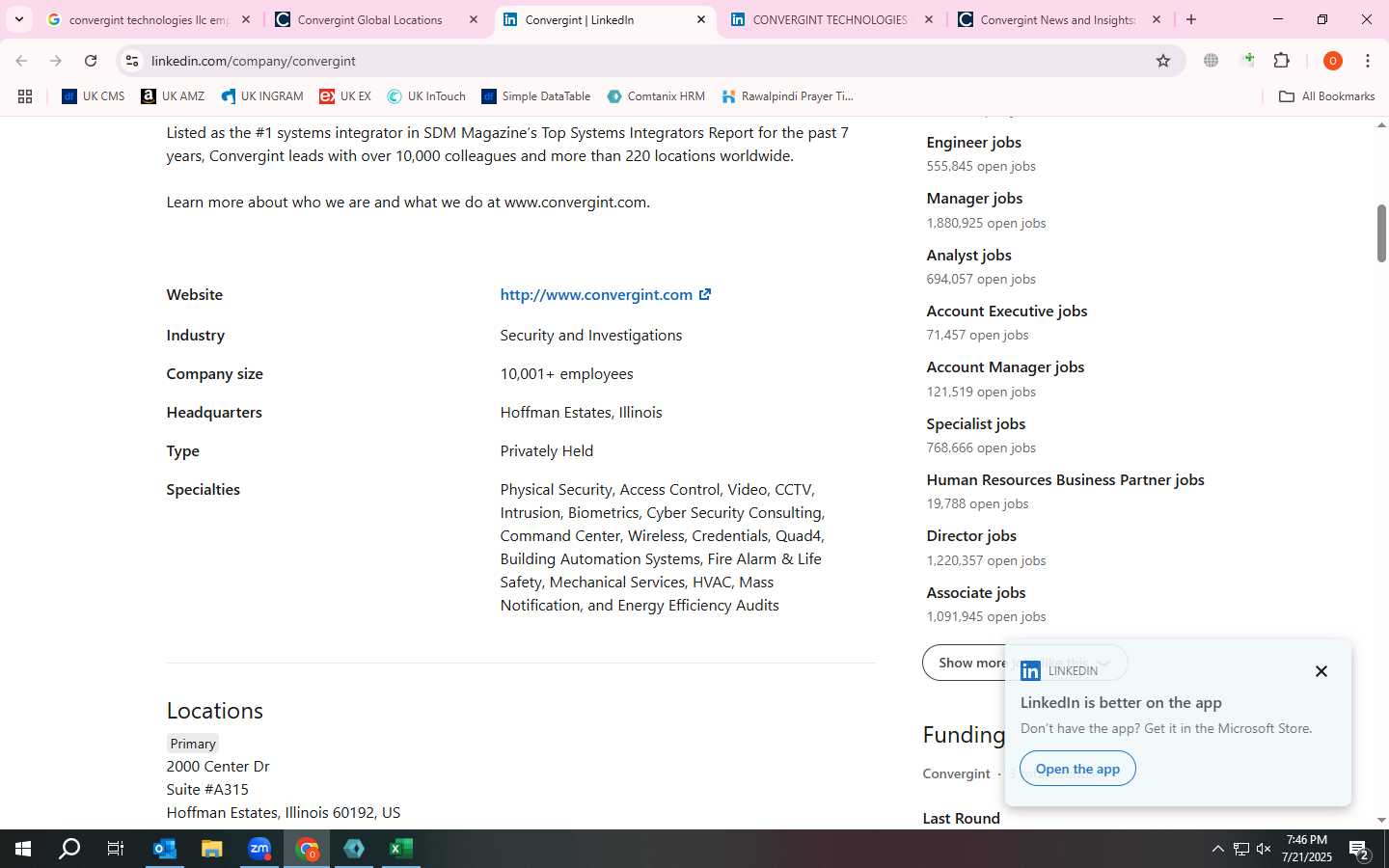Open the UK AMZ bookmark

point(173,96)
